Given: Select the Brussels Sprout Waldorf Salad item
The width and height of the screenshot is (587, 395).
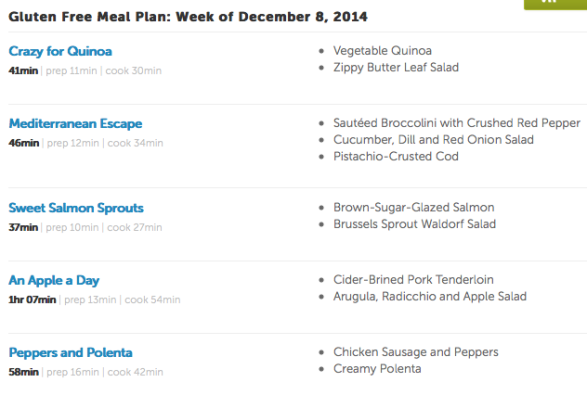Looking at the screenshot, I should click(x=414, y=224).
